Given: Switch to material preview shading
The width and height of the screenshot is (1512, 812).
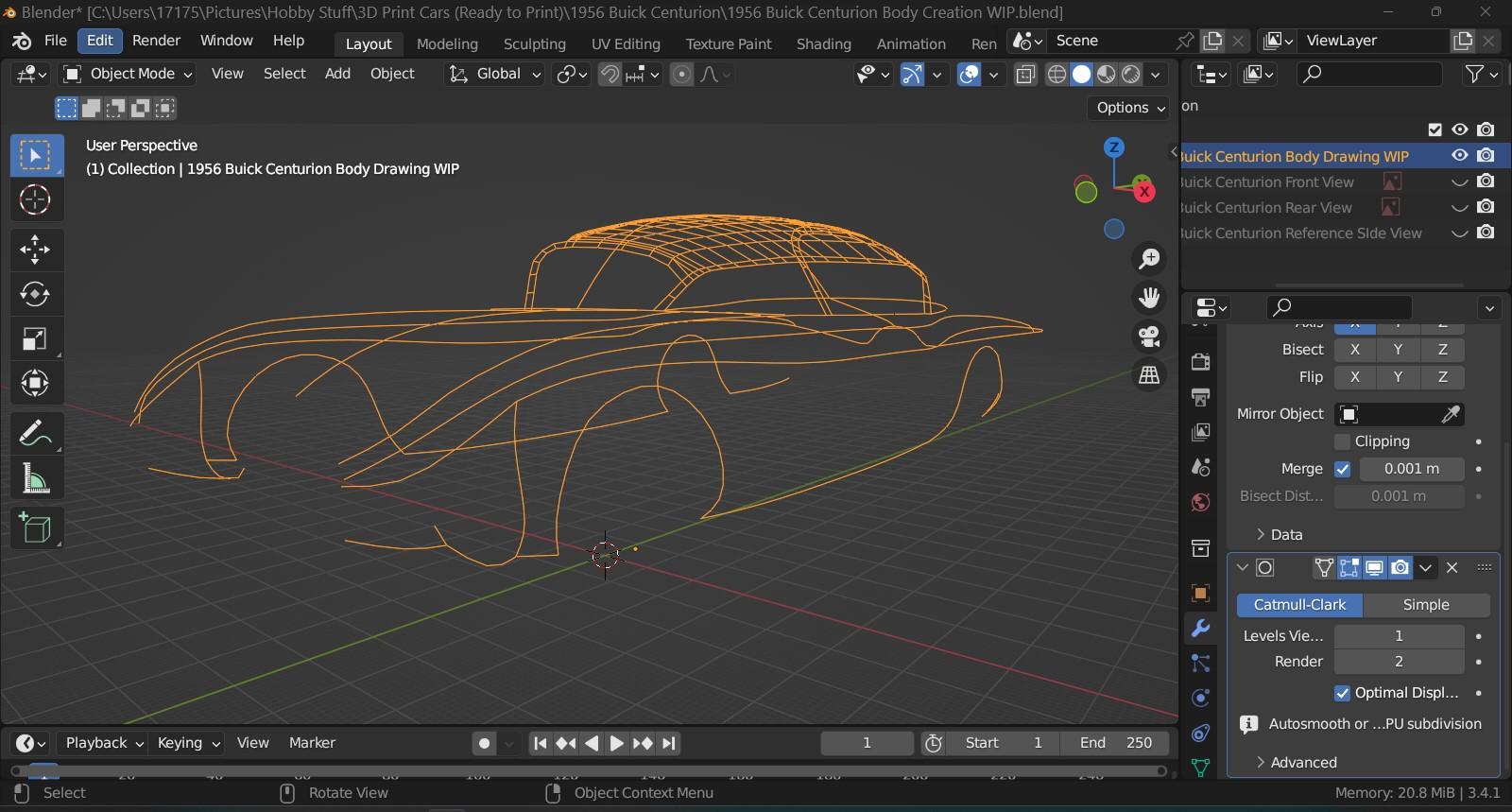Looking at the screenshot, I should pos(1107,75).
